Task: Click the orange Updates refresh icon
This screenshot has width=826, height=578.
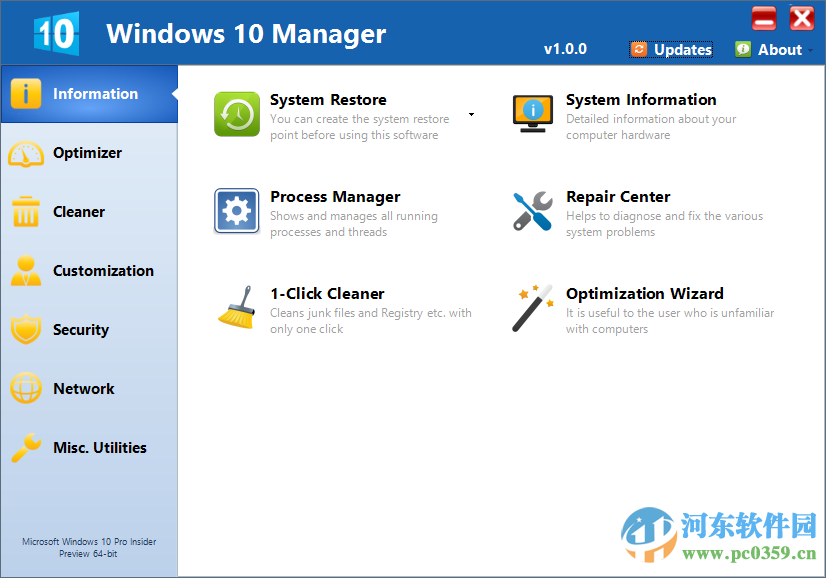Action: pyautogui.click(x=639, y=49)
